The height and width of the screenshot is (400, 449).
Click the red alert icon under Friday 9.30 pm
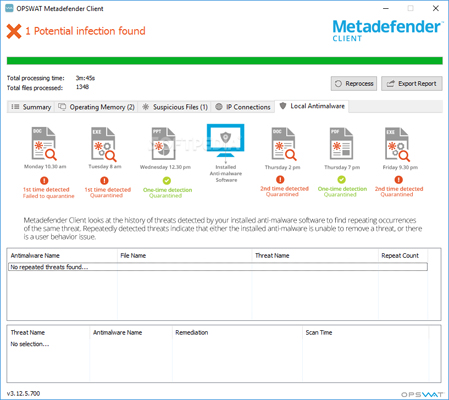(x=399, y=180)
